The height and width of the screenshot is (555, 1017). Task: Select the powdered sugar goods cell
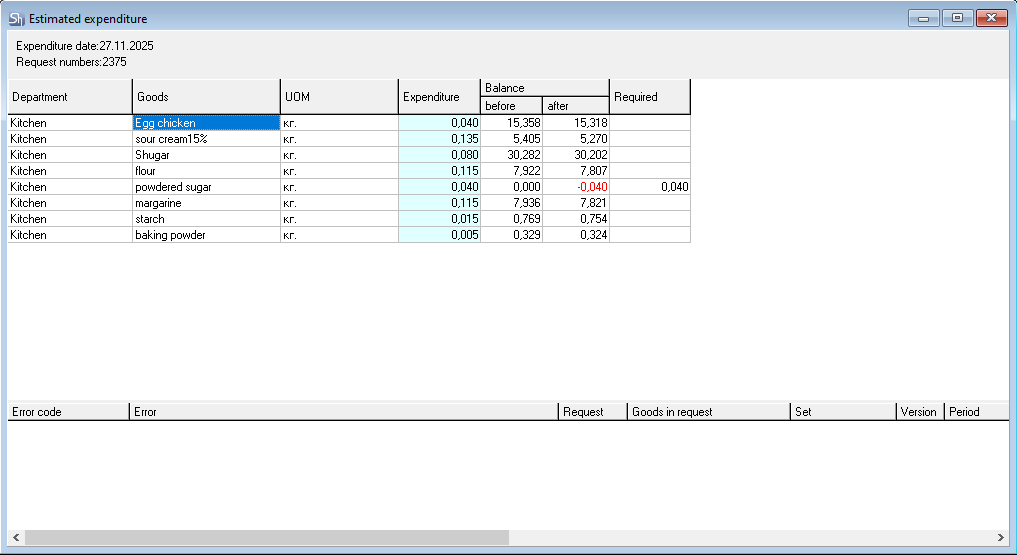[206, 187]
